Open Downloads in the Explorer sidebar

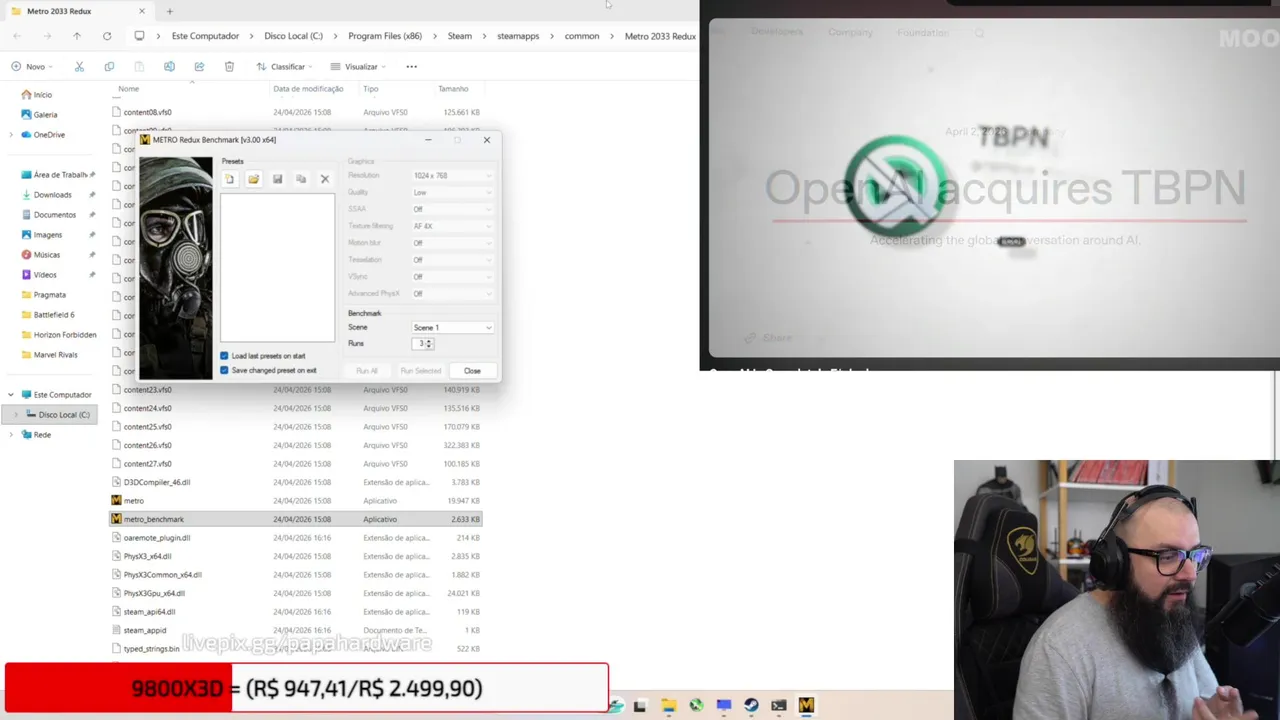52,195
